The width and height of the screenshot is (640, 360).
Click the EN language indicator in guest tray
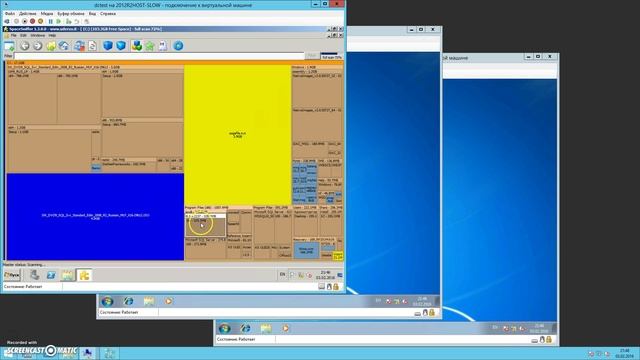coord(282,275)
